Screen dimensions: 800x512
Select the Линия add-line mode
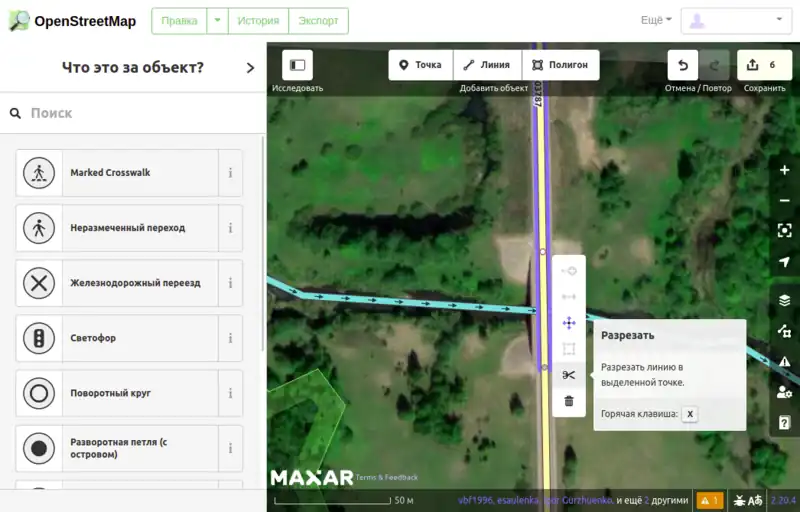click(487, 65)
